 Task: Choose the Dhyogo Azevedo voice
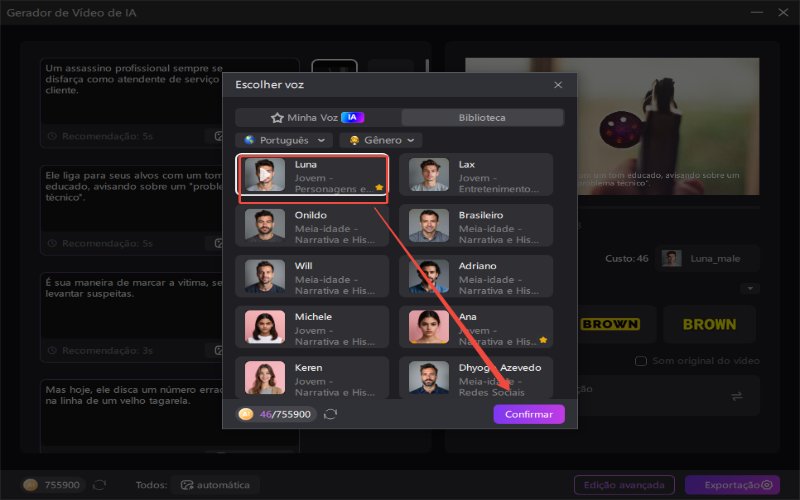[x=476, y=378]
